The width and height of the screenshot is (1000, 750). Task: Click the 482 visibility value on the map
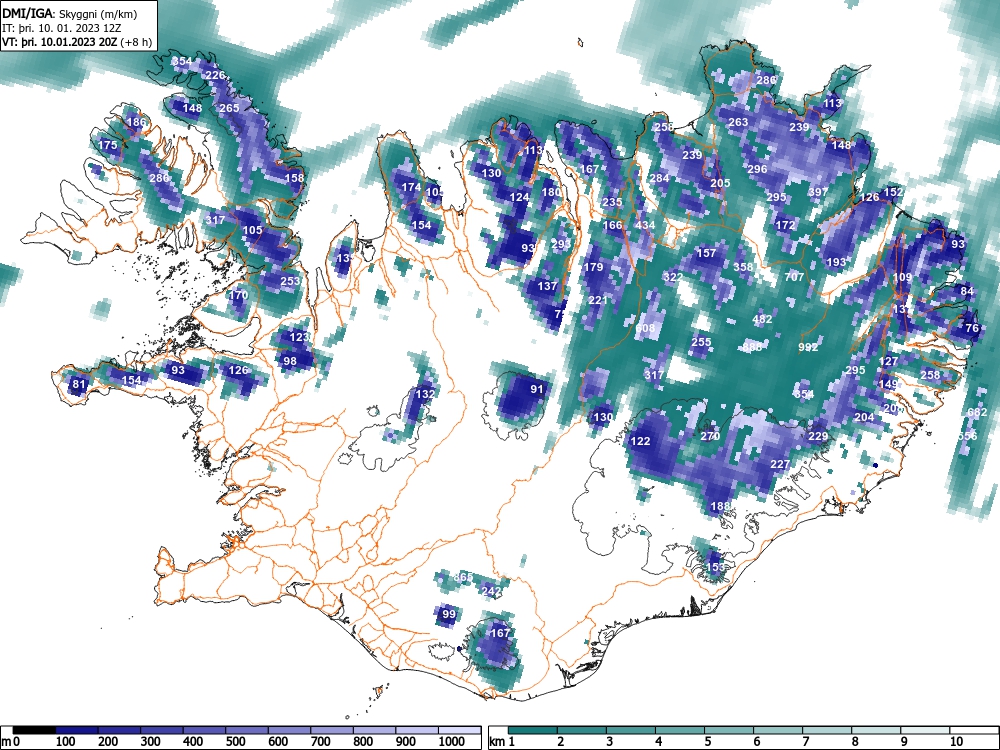(762, 319)
